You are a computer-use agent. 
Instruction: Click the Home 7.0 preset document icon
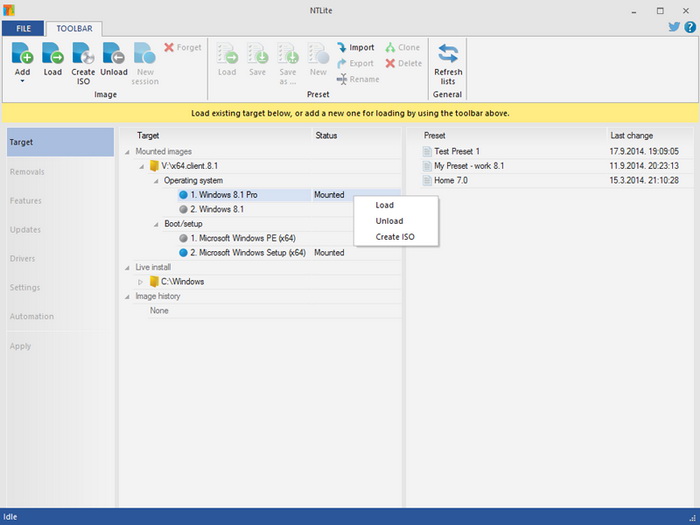tap(427, 180)
